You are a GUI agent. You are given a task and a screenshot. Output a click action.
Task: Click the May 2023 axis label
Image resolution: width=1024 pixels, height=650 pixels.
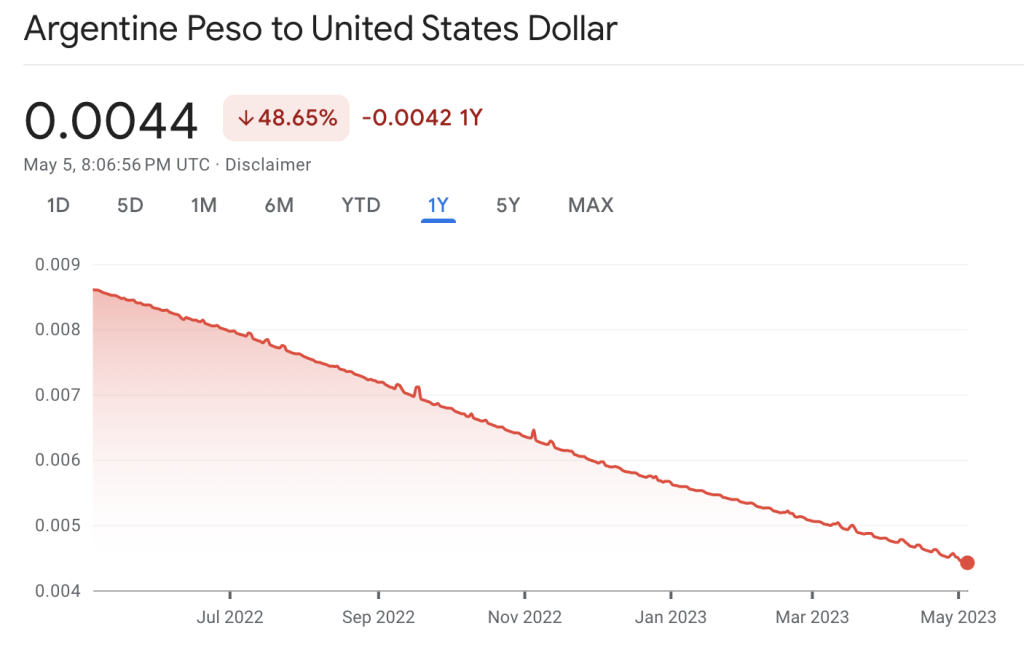[958, 617]
